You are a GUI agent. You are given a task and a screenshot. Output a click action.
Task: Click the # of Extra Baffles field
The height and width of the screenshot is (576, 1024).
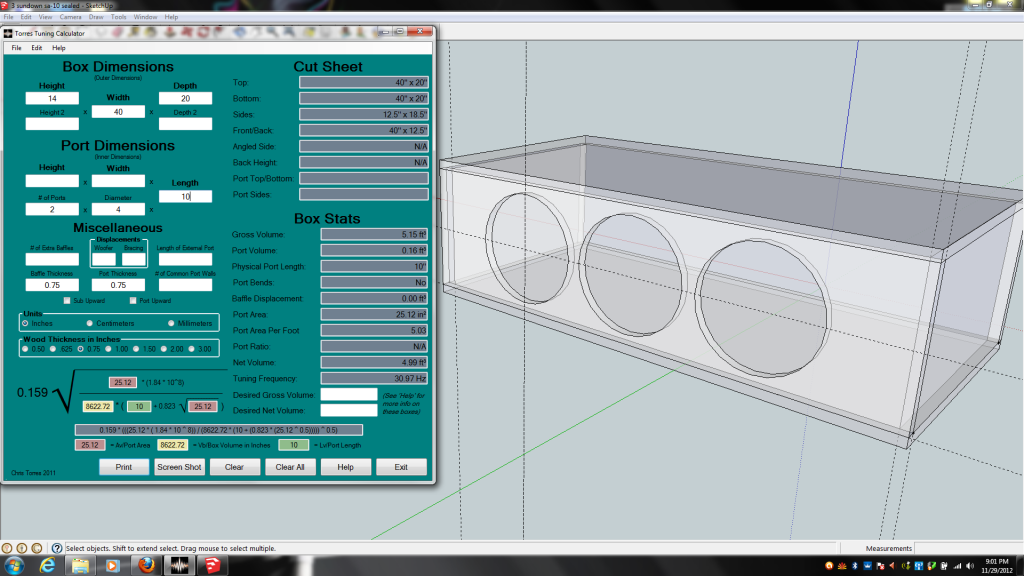point(52,259)
